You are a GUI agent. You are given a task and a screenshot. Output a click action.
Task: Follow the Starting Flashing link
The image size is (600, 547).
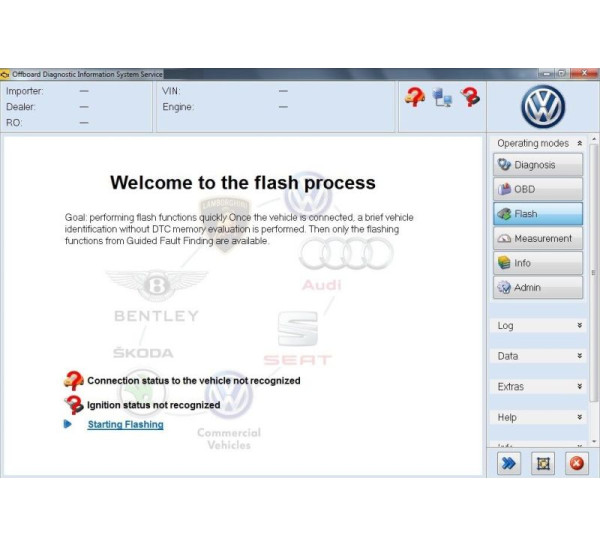pyautogui.click(x=125, y=424)
